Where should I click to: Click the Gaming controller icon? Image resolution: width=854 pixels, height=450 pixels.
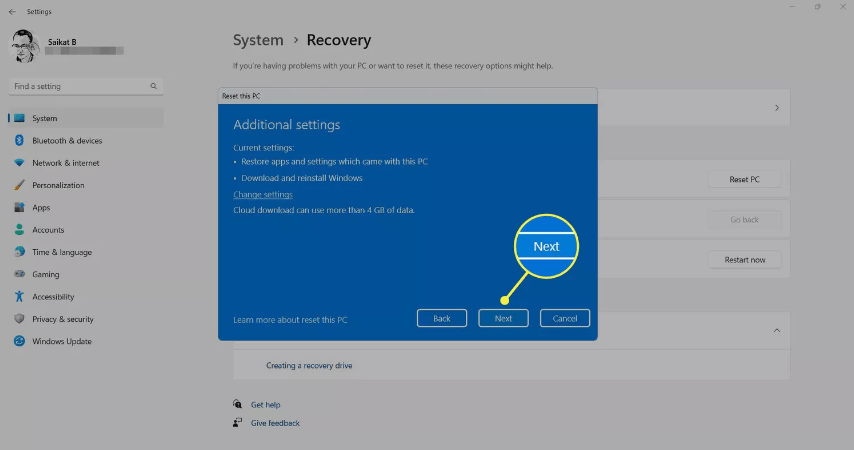[20, 274]
